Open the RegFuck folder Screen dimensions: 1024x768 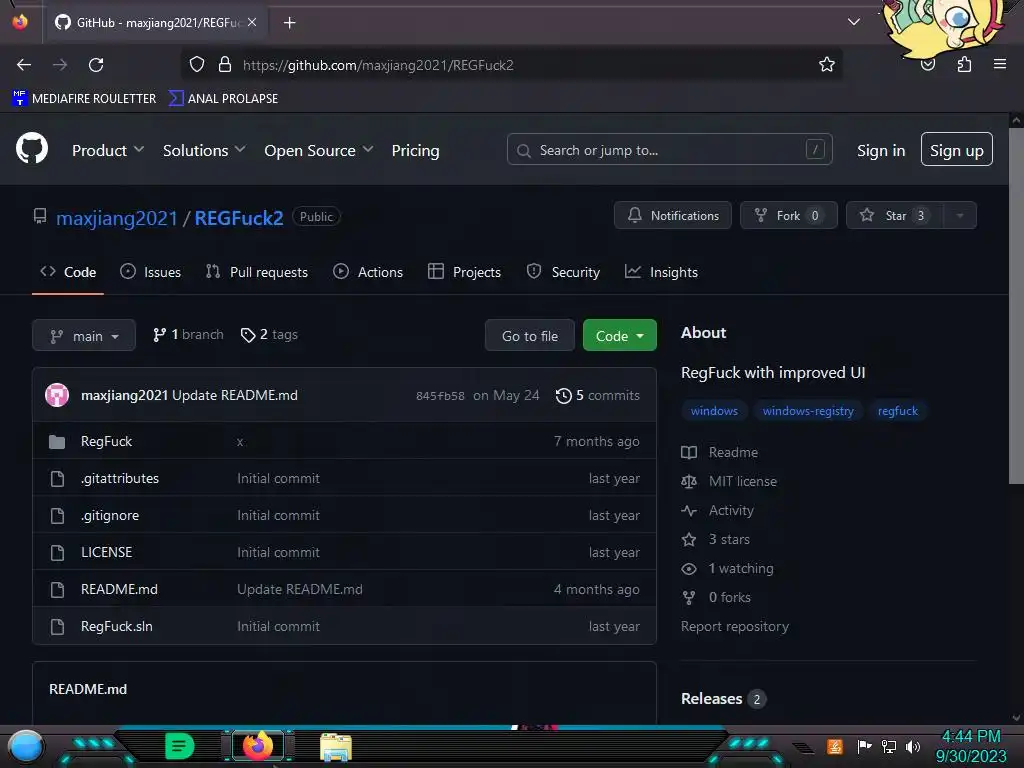[106, 441]
